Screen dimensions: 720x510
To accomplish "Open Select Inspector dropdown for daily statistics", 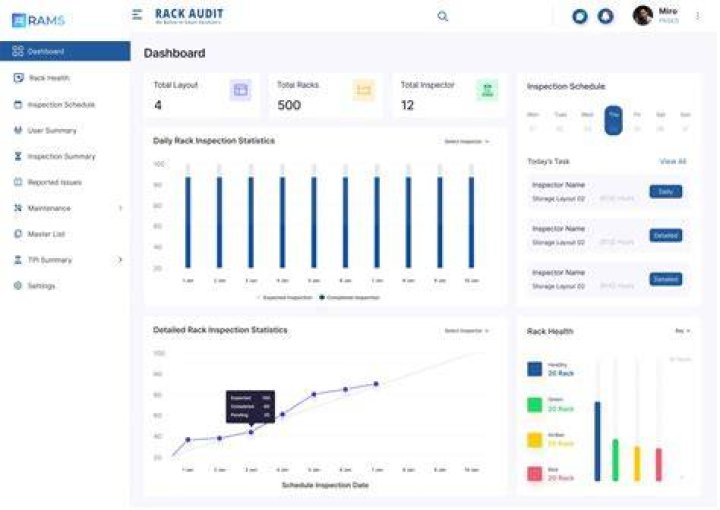I will (466, 141).
